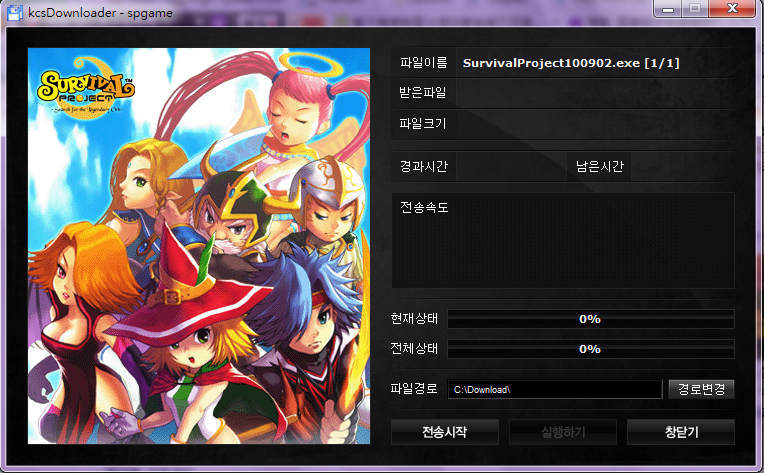Image resolution: width=764 pixels, height=473 pixels.
Task: Click the 파일경로 label
Action: click(x=414, y=388)
